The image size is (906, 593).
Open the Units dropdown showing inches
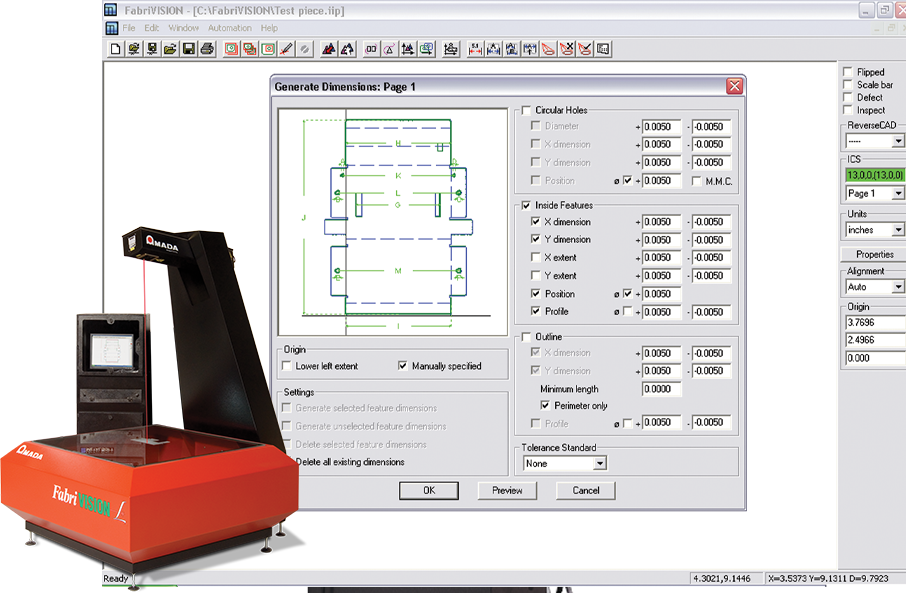pos(897,230)
